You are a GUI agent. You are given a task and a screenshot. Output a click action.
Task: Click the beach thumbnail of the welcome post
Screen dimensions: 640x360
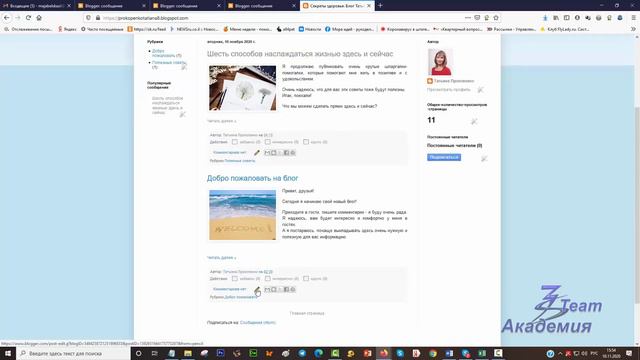pyautogui.click(x=242, y=215)
